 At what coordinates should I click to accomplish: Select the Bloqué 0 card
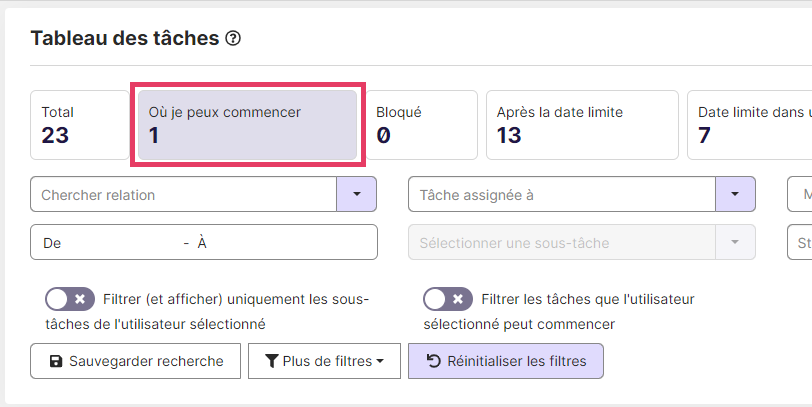(422, 125)
